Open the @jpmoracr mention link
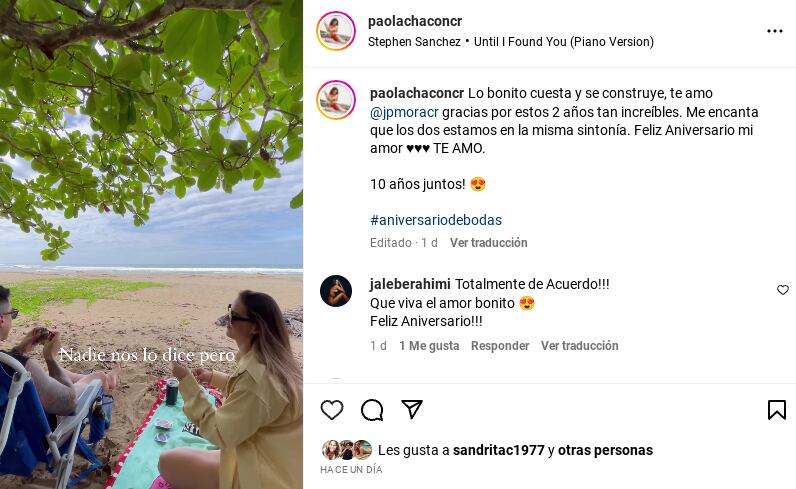Viewport: 796px width, 489px height. coord(404,112)
